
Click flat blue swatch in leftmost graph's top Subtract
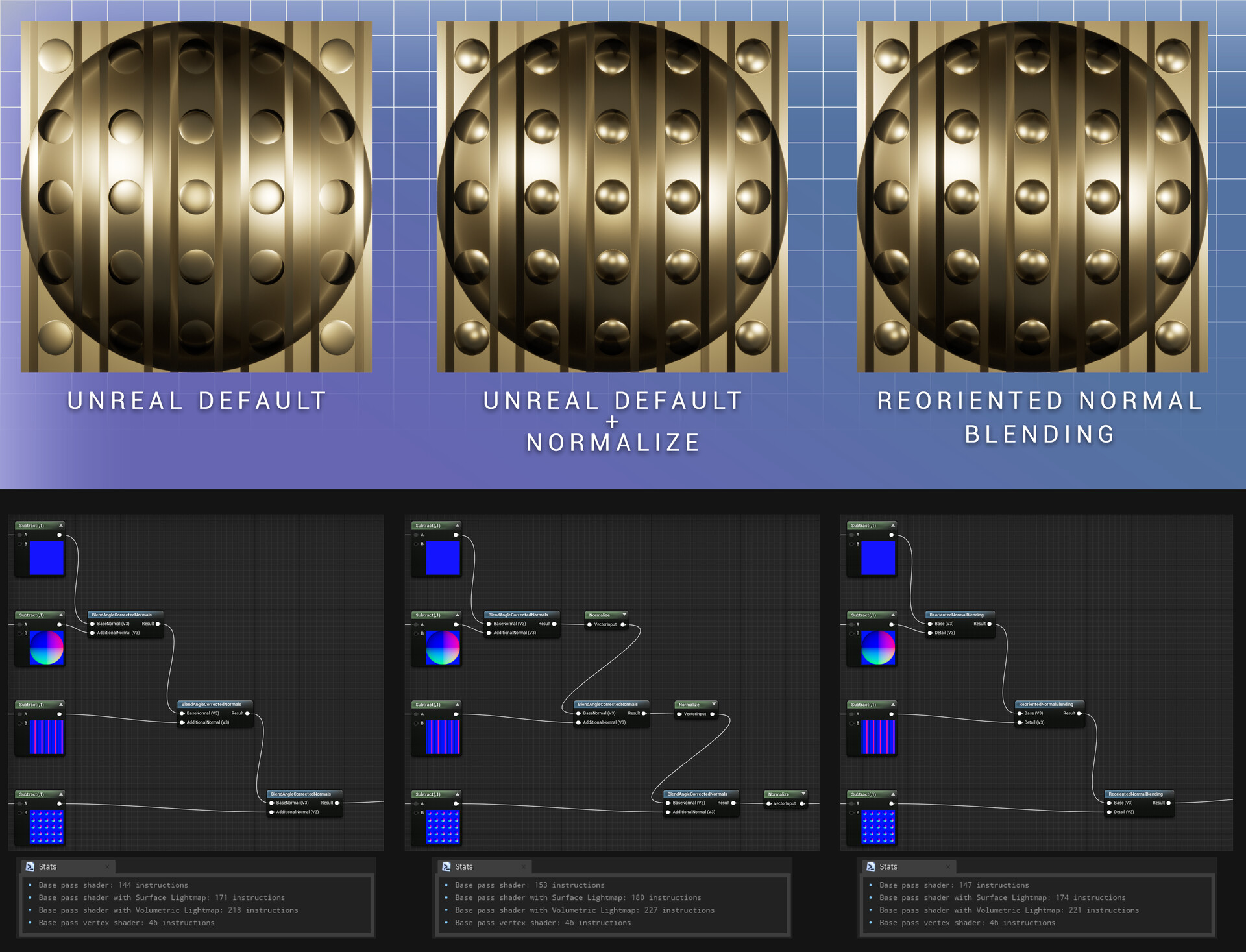click(47, 558)
